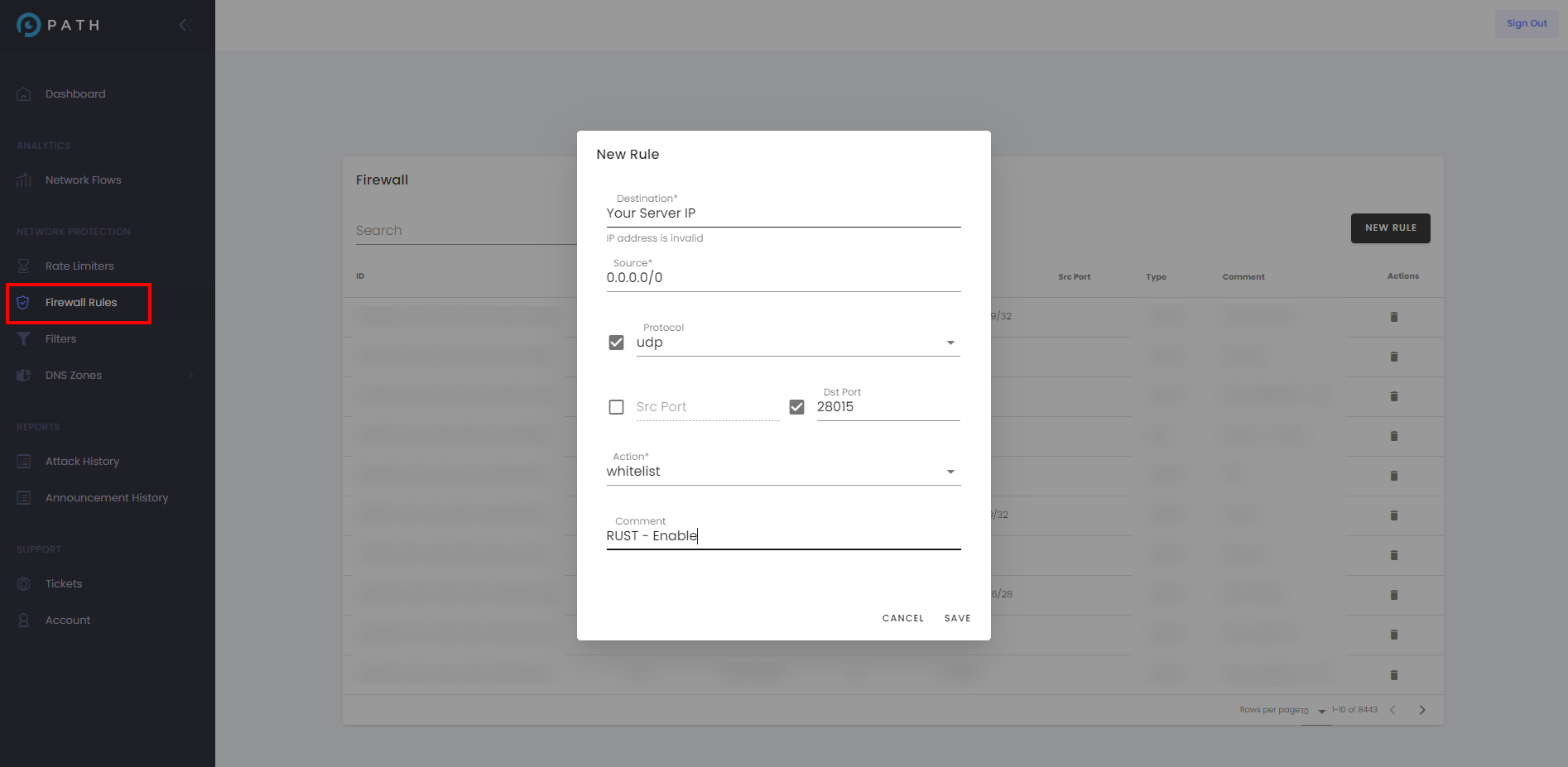Enable the Src Port checkbox
The height and width of the screenshot is (767, 1568).
[616, 407]
